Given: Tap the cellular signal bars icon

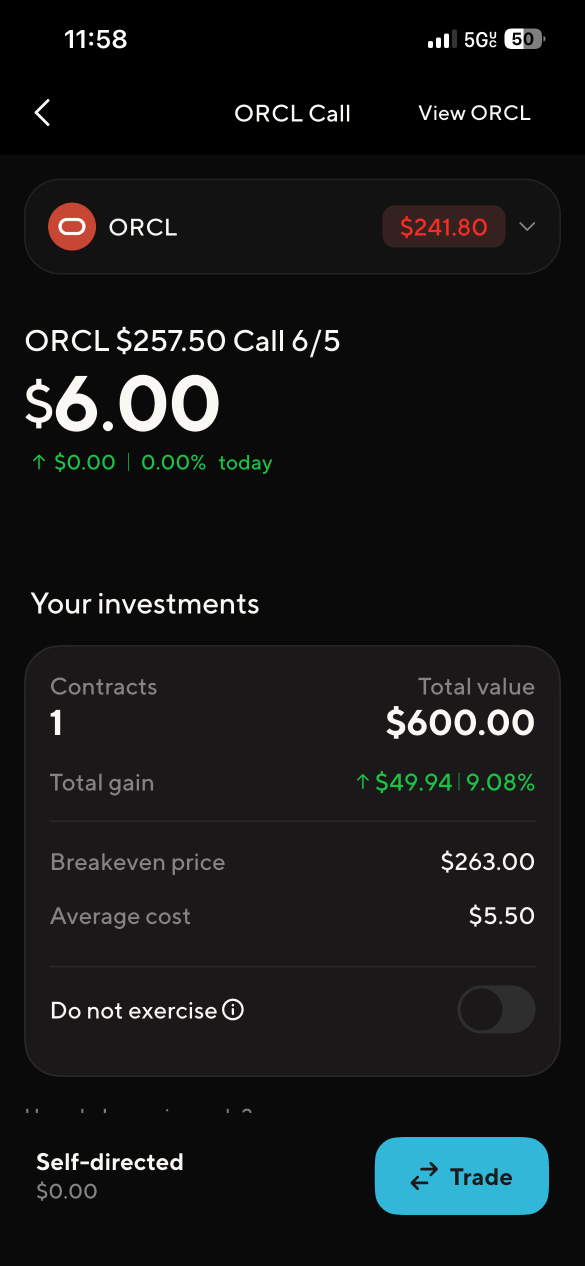Looking at the screenshot, I should pos(440,40).
